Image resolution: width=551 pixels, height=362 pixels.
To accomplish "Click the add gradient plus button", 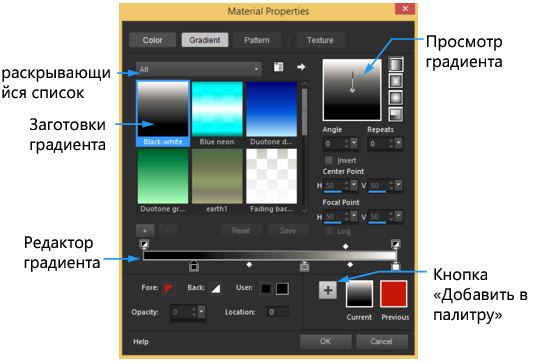I will tap(145, 231).
